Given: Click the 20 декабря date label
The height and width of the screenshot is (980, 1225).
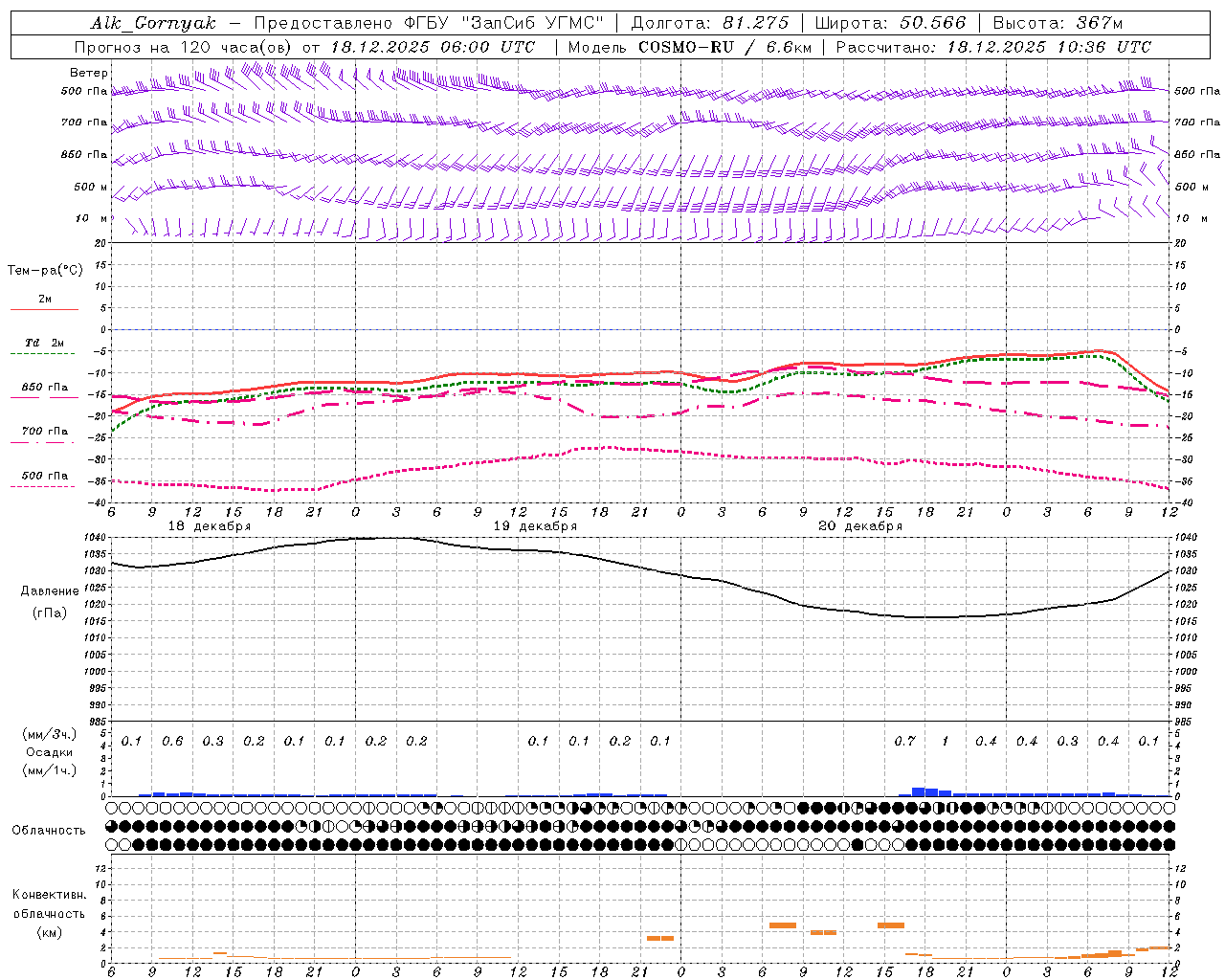Looking at the screenshot, I should pyautogui.click(x=860, y=526).
